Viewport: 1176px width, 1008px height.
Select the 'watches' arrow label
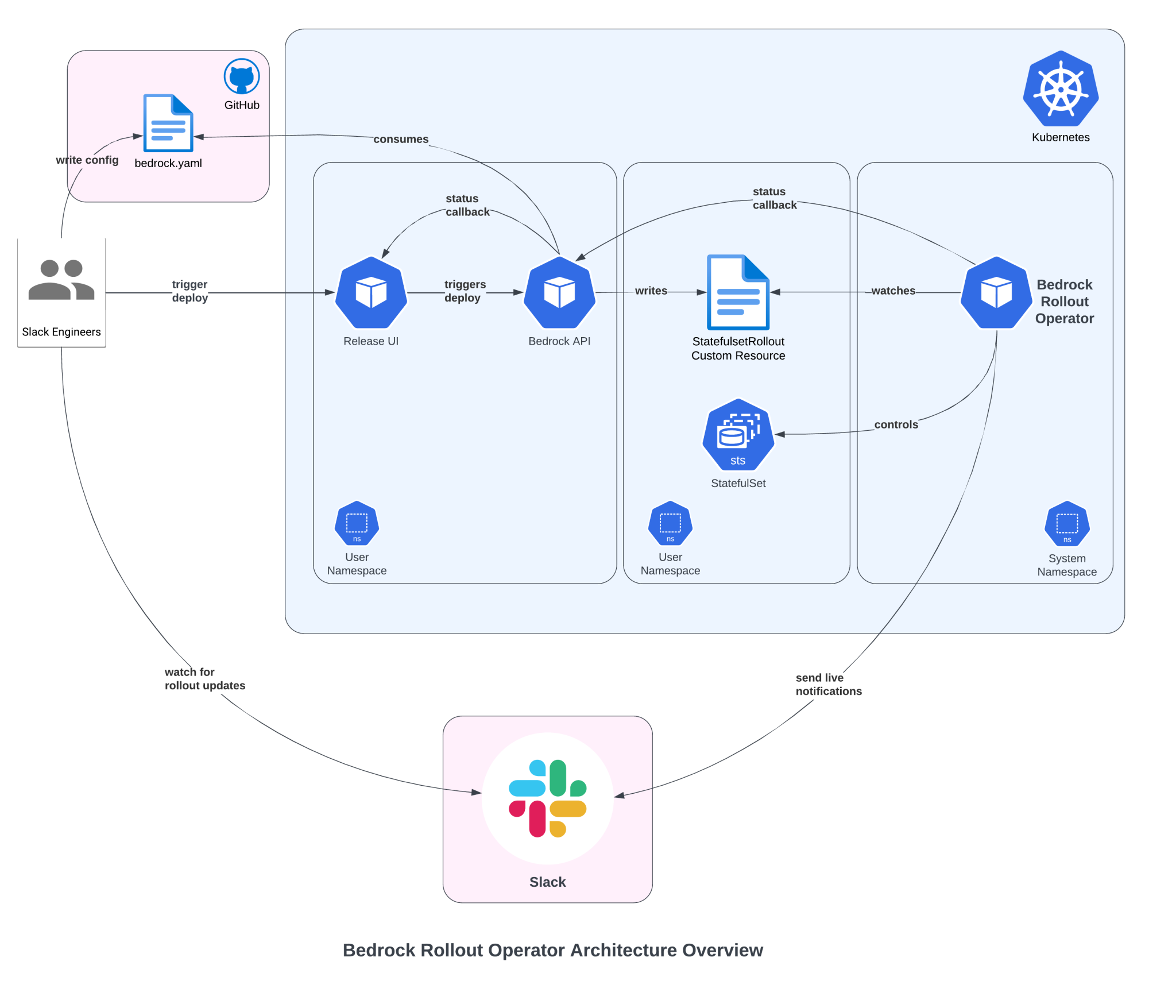tap(893, 291)
